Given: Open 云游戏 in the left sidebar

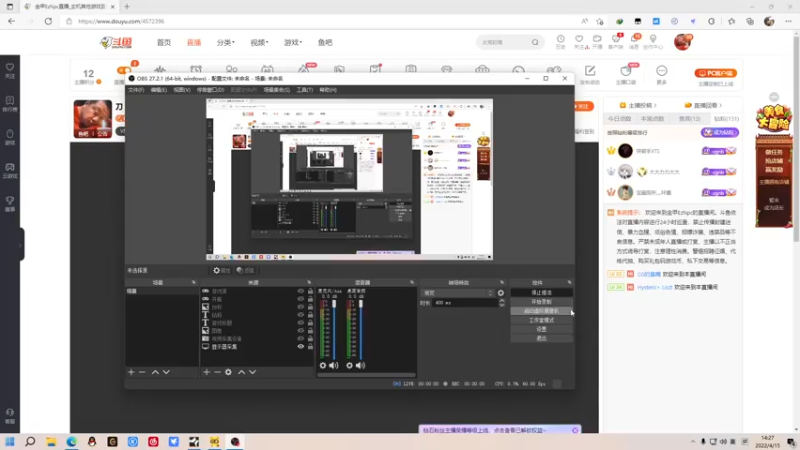Looking at the screenshot, I should [10, 170].
